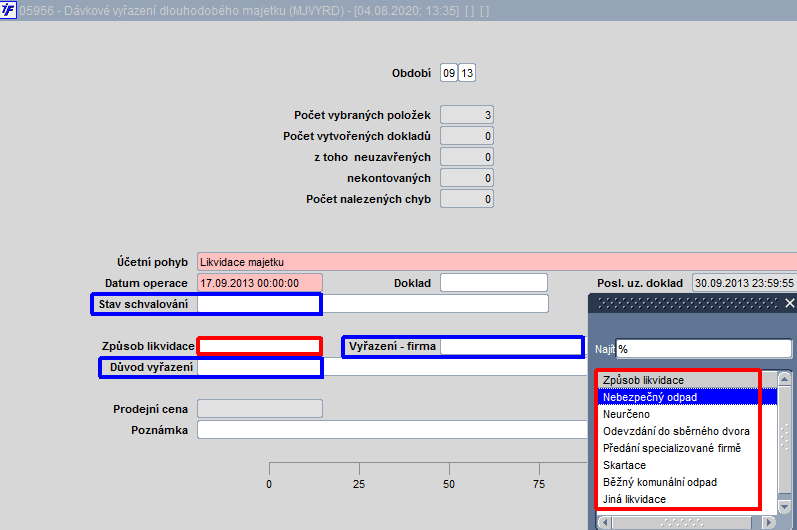Select Nebezpečný odpad from the list

[687, 397]
